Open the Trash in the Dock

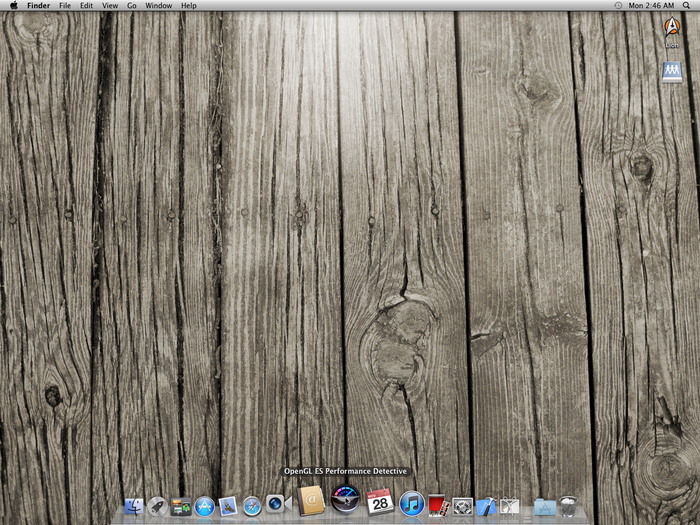[x=568, y=506]
